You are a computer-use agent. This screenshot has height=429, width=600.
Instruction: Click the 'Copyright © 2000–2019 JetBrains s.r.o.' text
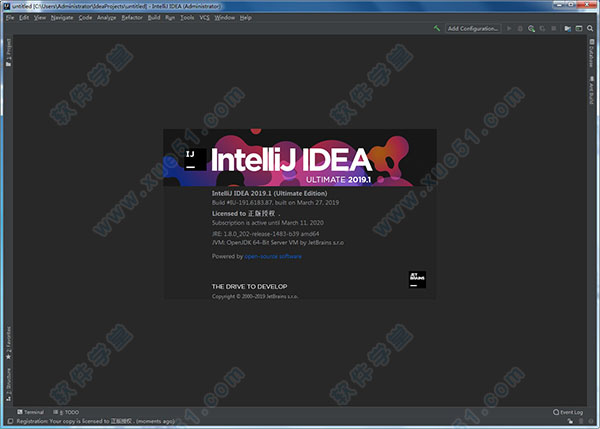(255, 297)
